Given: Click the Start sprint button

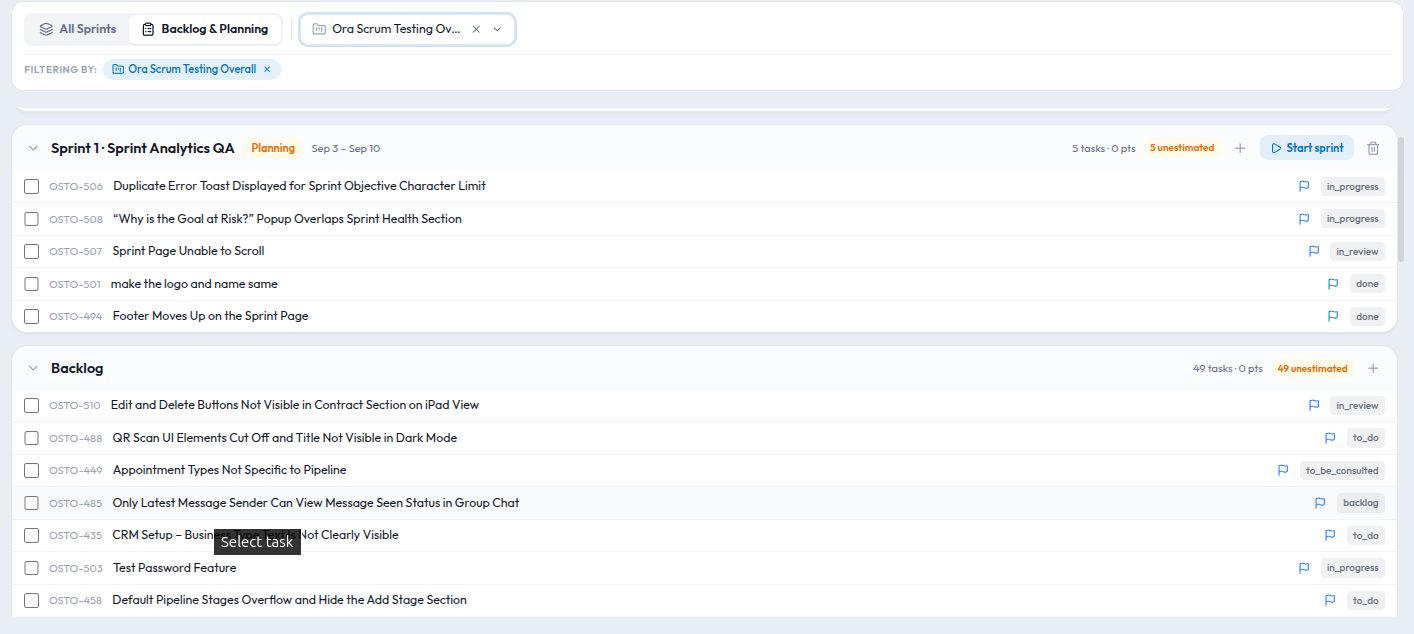Looking at the screenshot, I should (1307, 148).
